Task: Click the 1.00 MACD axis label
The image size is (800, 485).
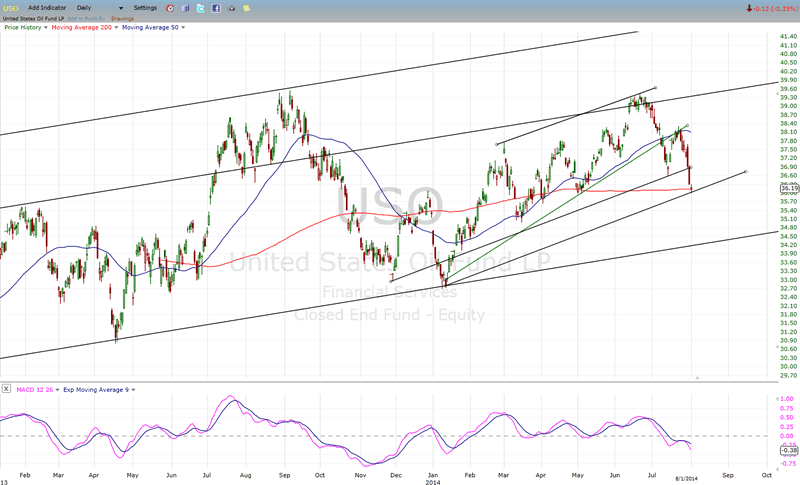Action: tap(787, 399)
